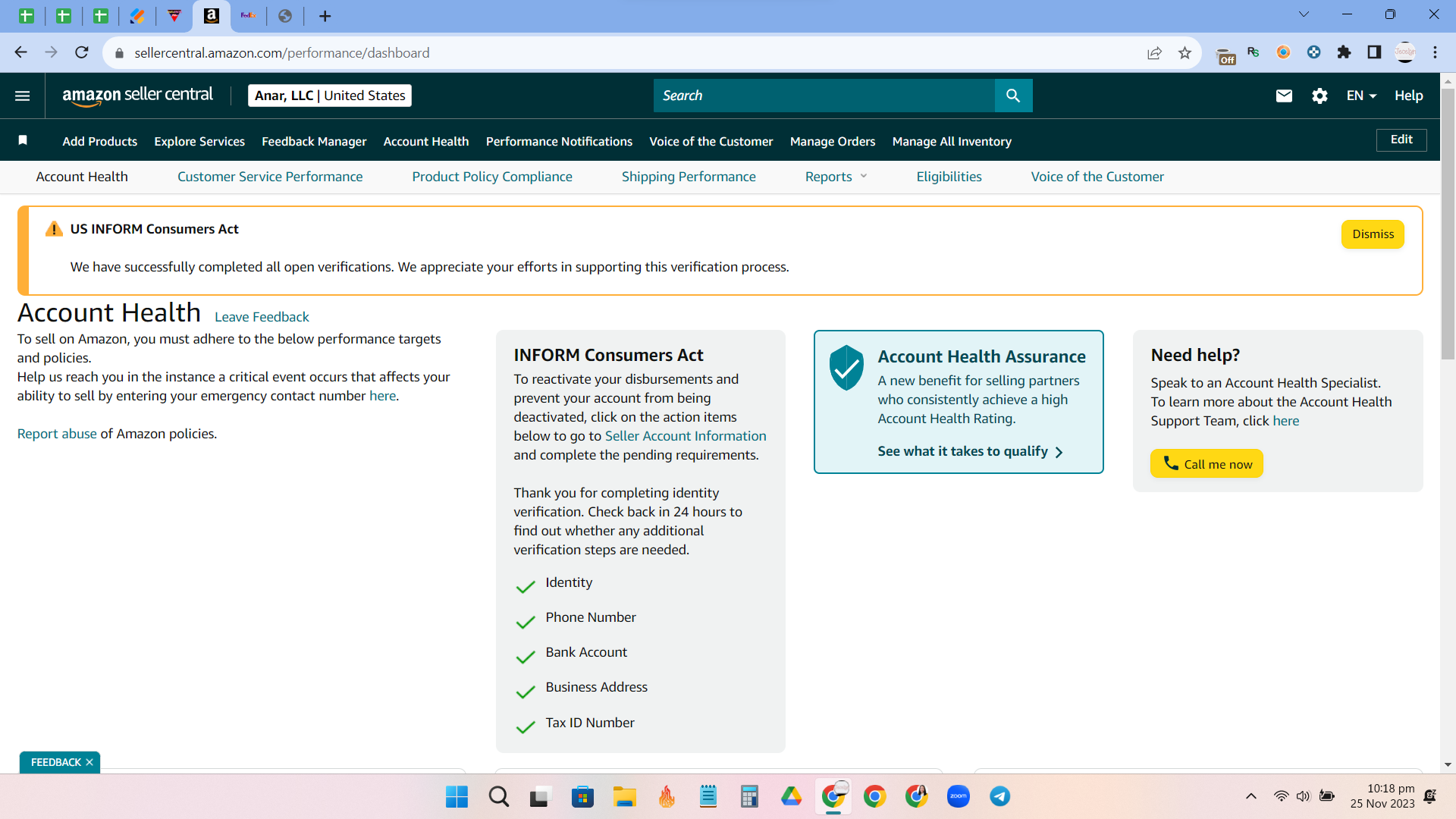Open Manage All Inventory

pyautogui.click(x=952, y=141)
